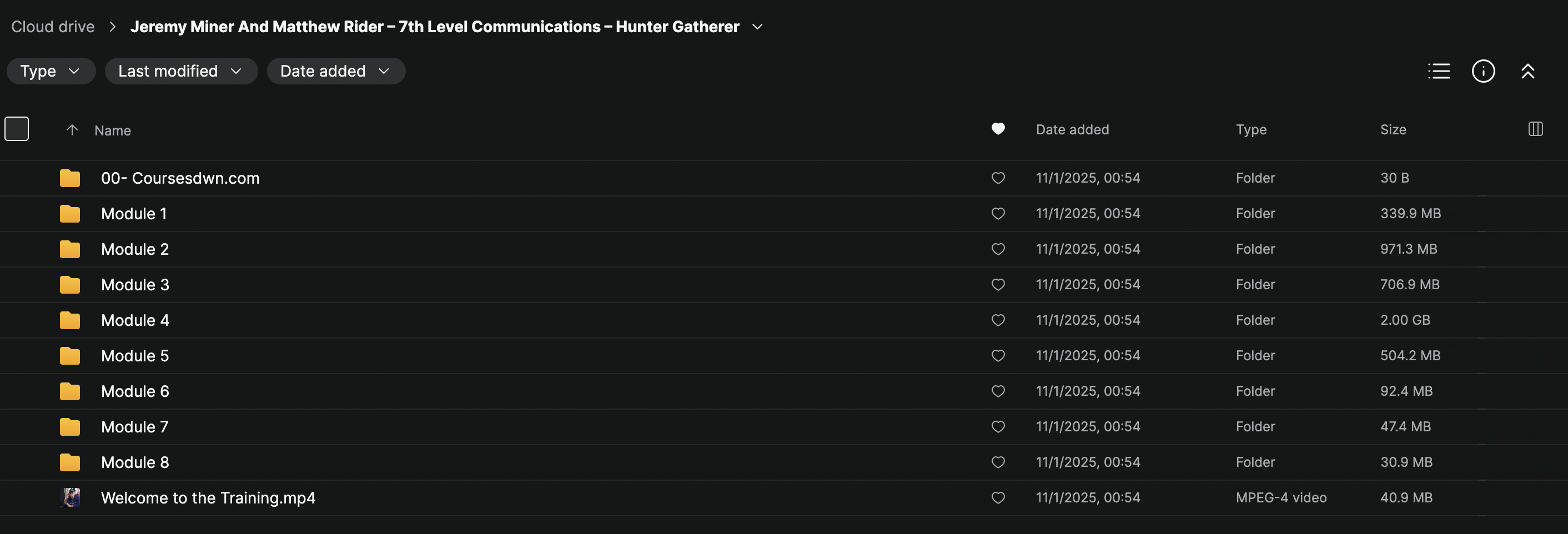Sort by the Size column header
Image resolution: width=1568 pixels, height=534 pixels.
coord(1393,129)
